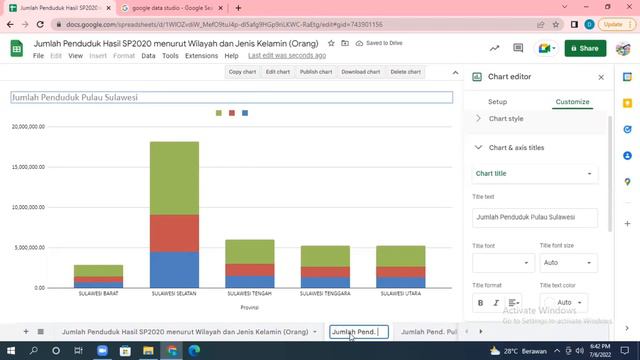Bookmark this page star icon
This screenshot has height=360, width=640.
pyautogui.click(x=556, y=24)
